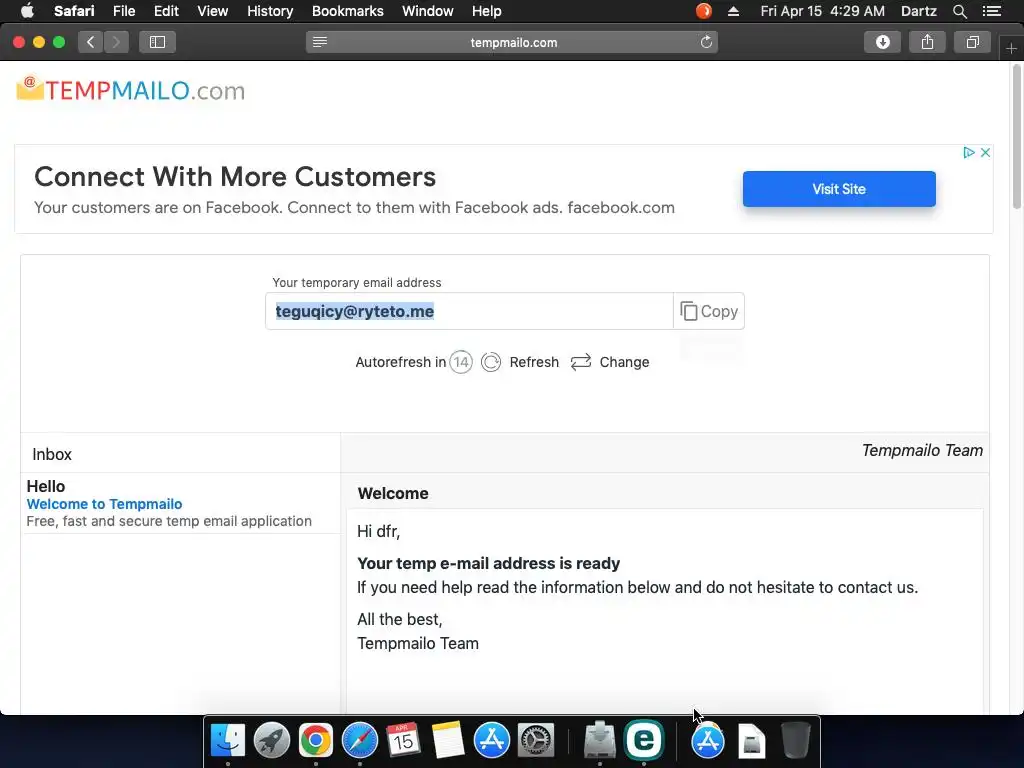
Task: Click the Dartz user name in menu bar
Action: [919, 11]
